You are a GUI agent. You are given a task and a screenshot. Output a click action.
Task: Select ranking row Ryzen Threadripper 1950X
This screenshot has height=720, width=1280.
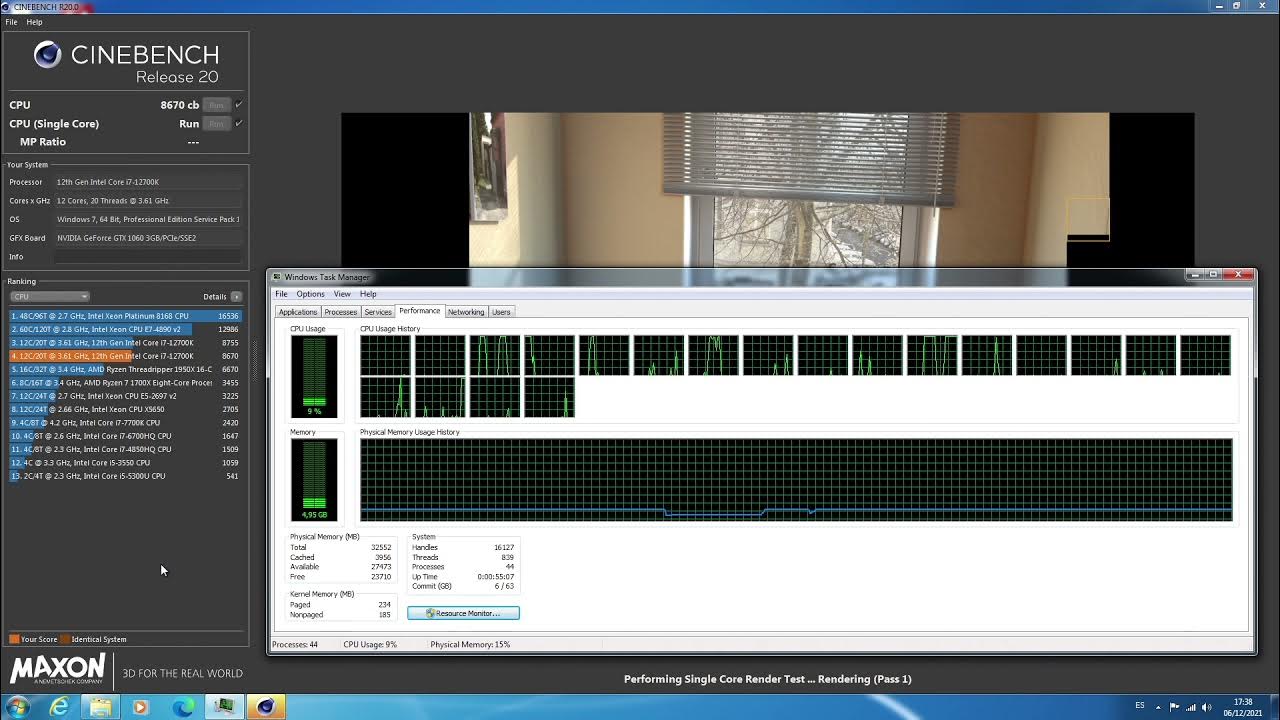125,369
